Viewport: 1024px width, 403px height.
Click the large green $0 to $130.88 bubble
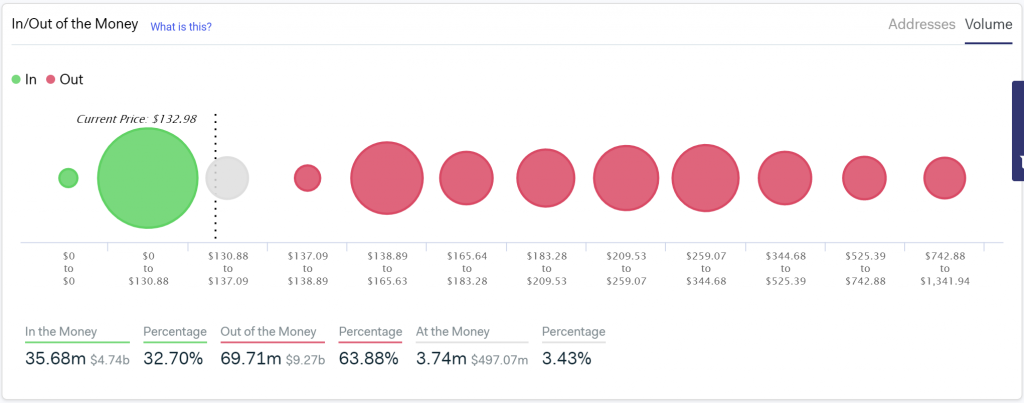[147, 178]
